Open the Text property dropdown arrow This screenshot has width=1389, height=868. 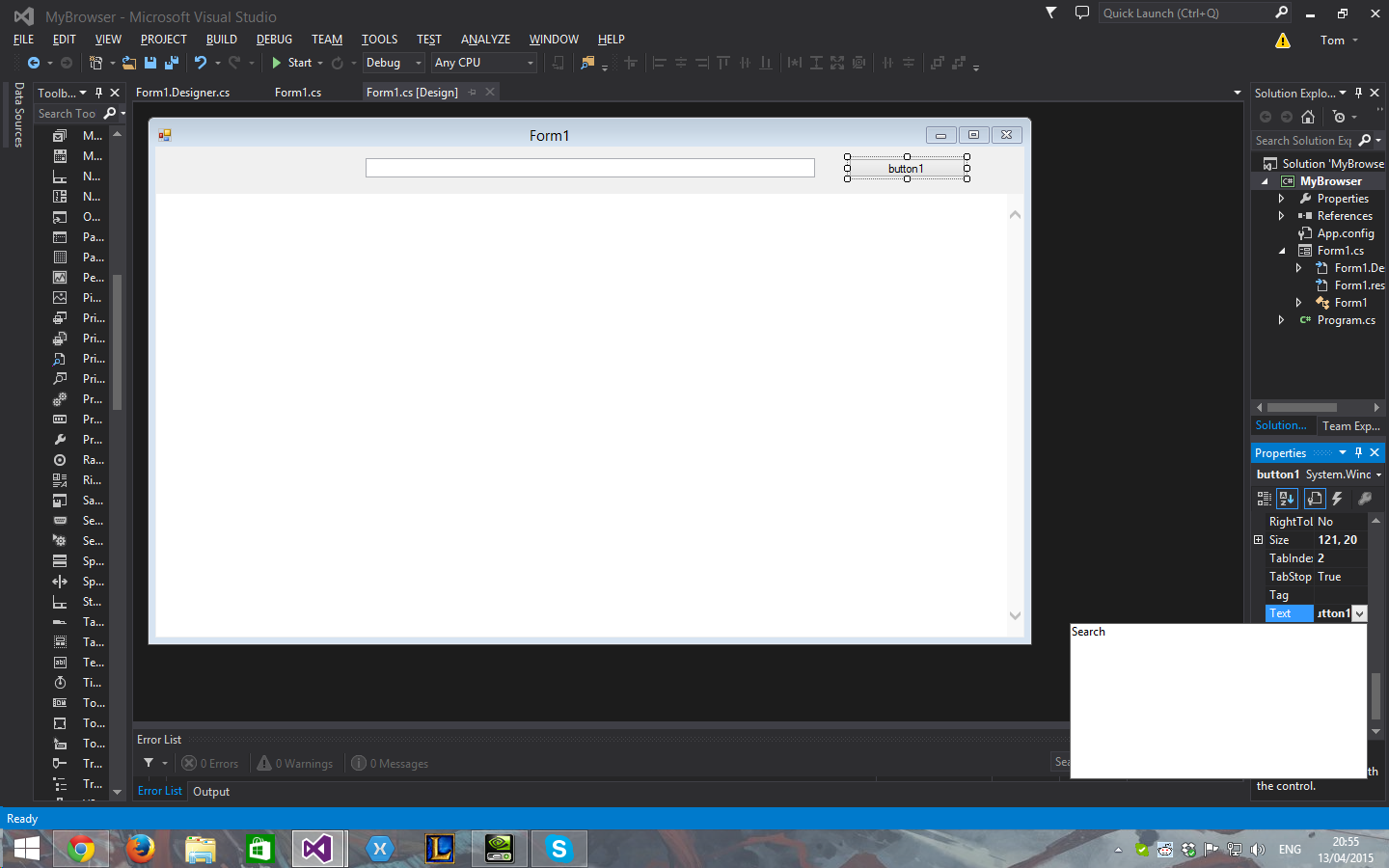pos(1359,613)
